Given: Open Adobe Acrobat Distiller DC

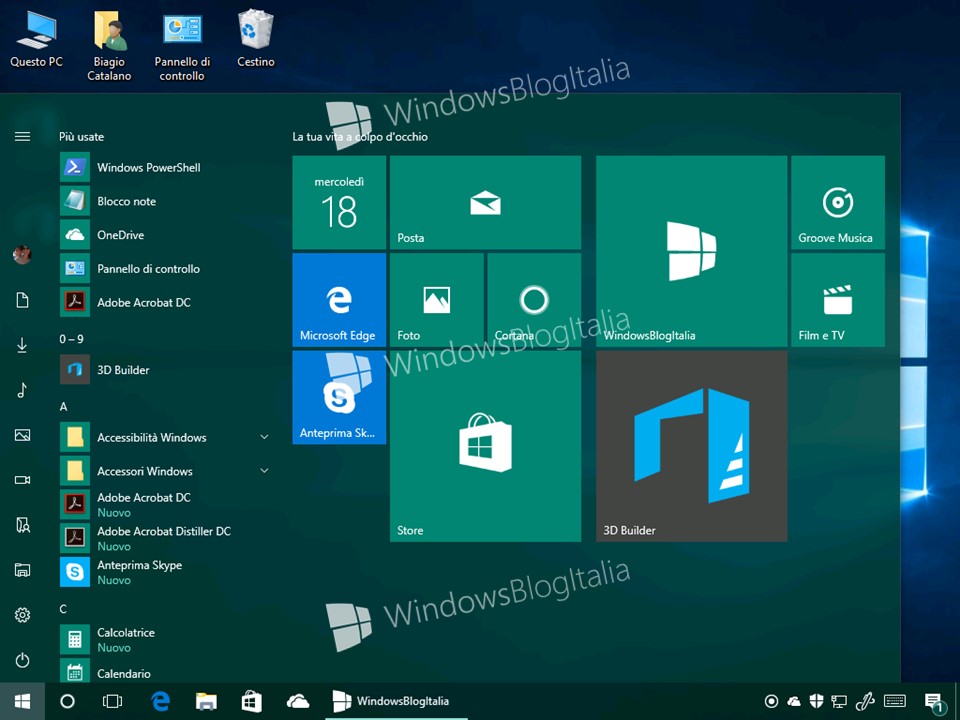Looking at the screenshot, I should coord(165,538).
